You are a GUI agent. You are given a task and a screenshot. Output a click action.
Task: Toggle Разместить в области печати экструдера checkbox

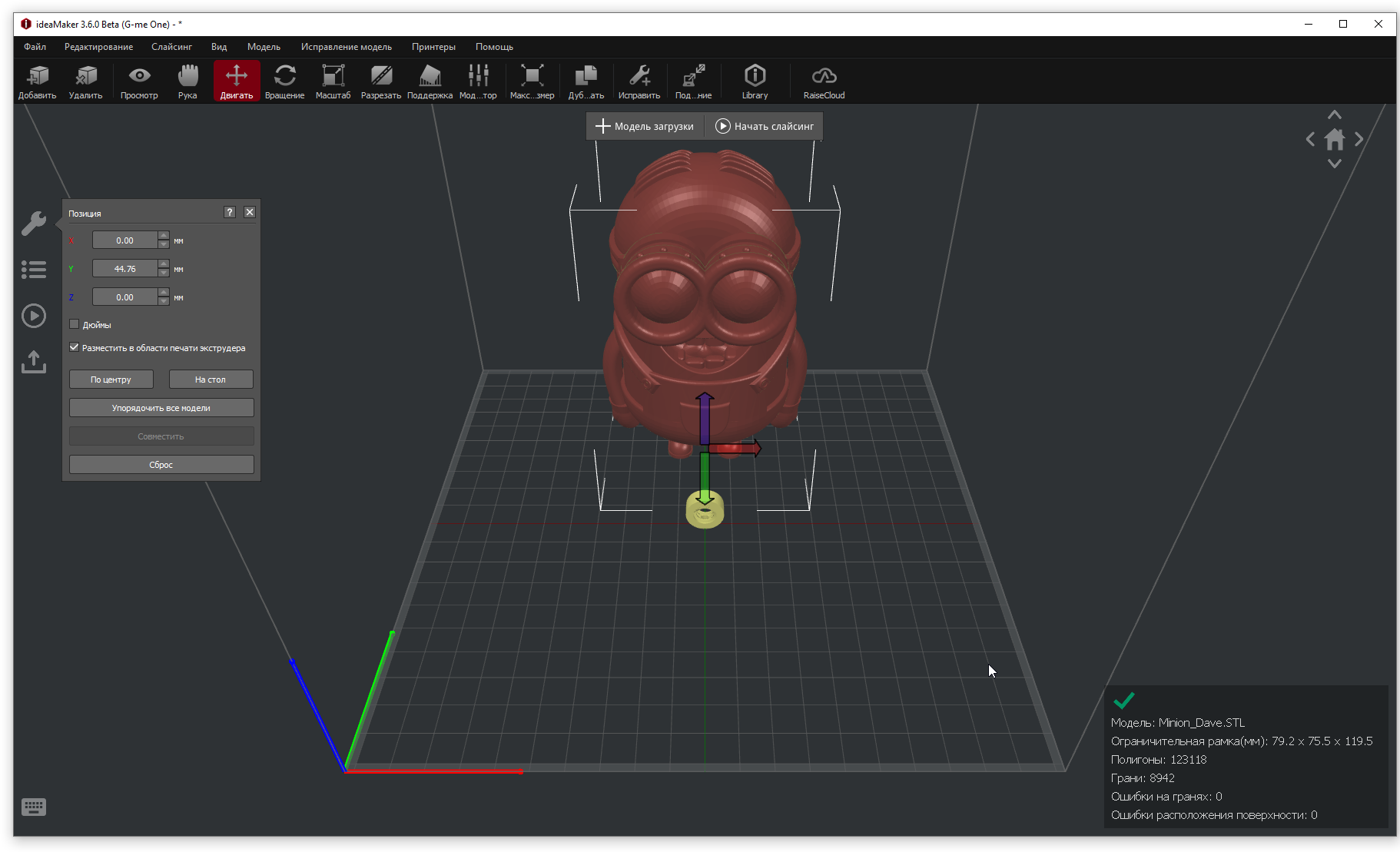coord(75,347)
